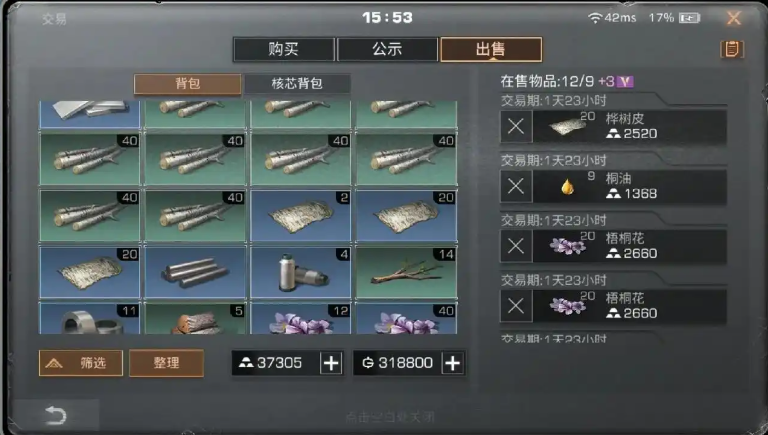Expand the 筛选 filter options
768x435 pixels.
click(81, 363)
